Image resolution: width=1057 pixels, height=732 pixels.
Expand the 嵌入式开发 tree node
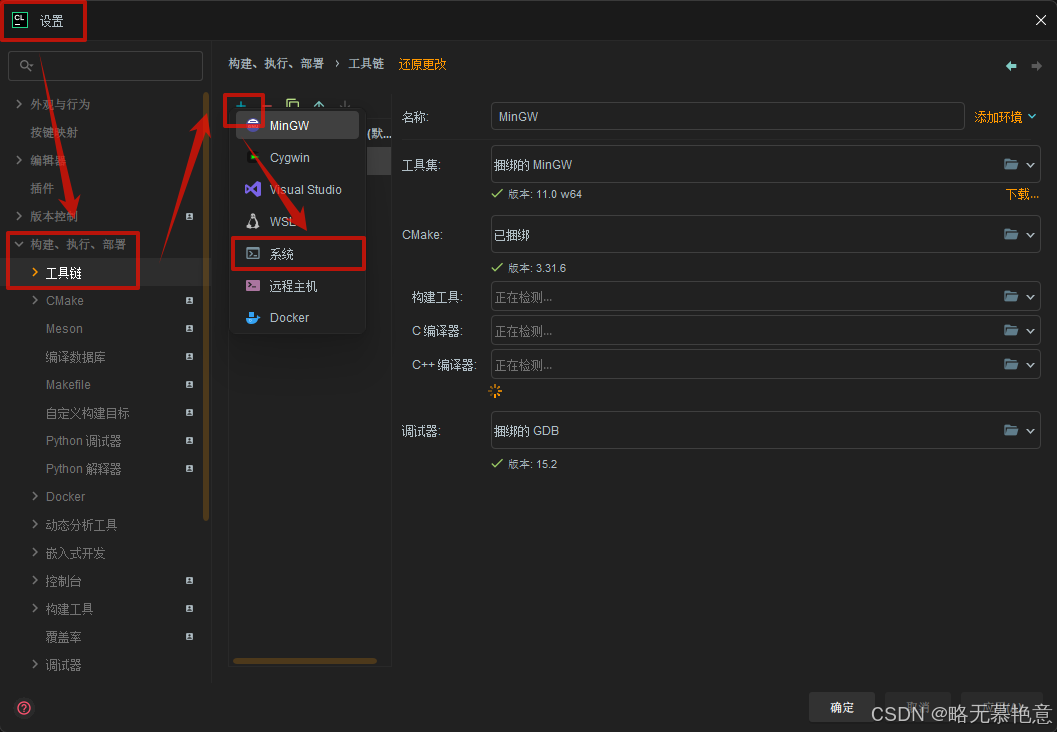click(x=35, y=552)
